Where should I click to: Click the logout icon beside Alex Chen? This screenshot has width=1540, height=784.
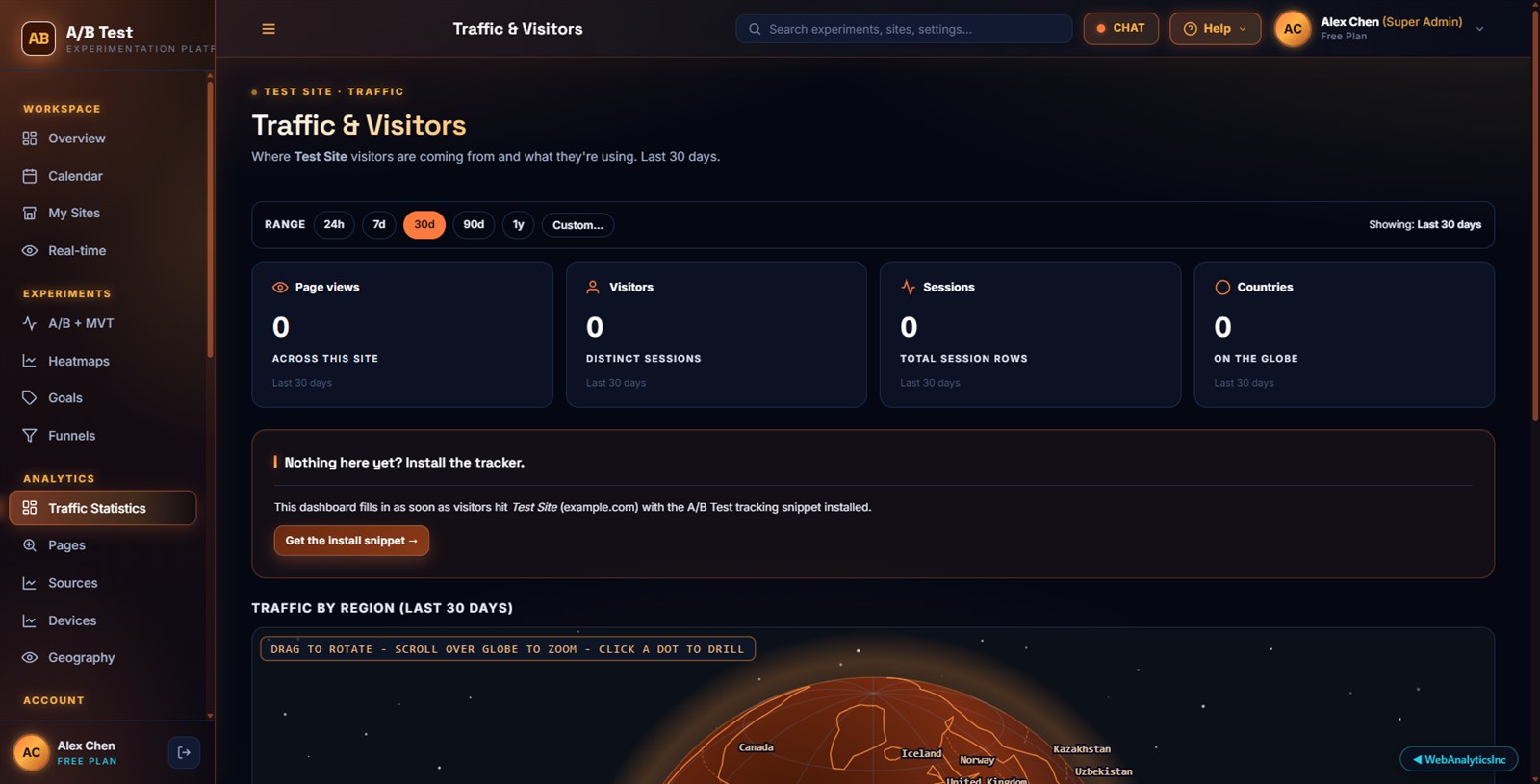[184, 752]
